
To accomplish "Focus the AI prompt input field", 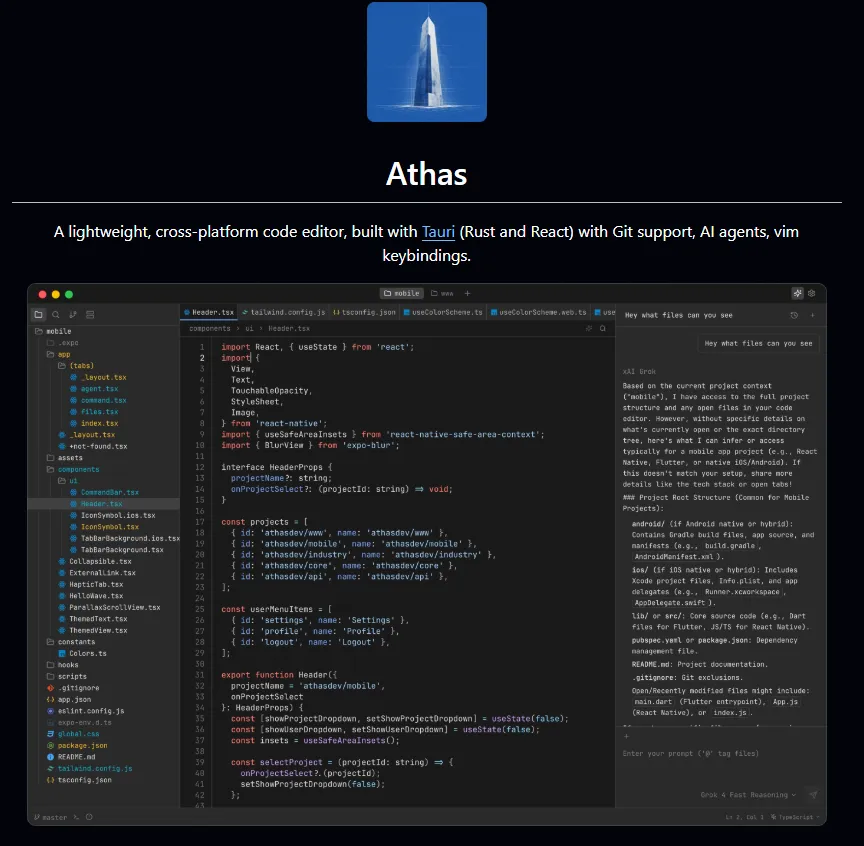I will coord(700,753).
